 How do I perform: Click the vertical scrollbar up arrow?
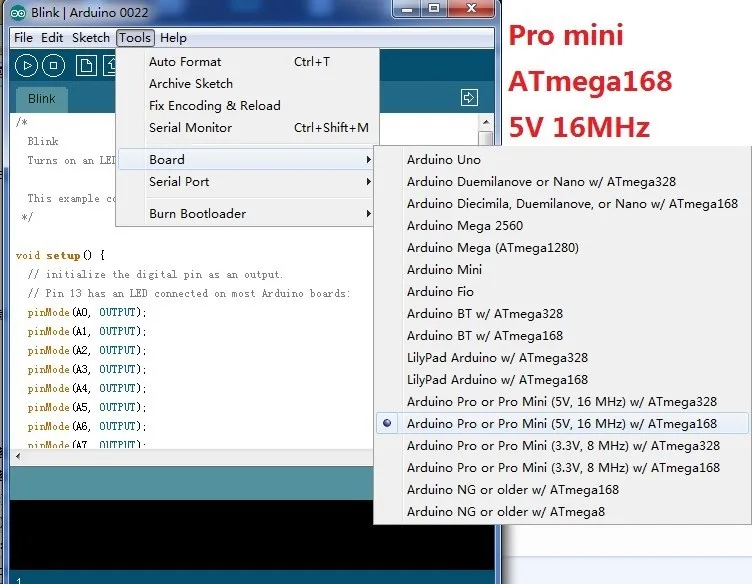pos(486,122)
